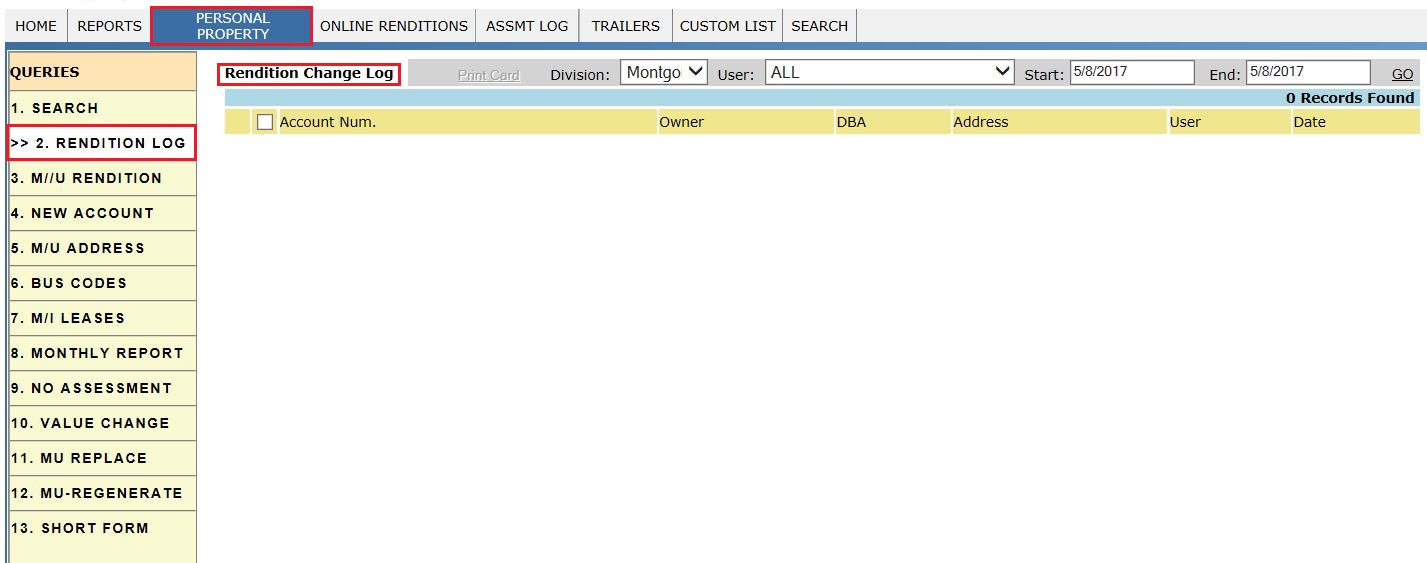
Task: Expand the User dropdown showing ALL
Action: click(890, 72)
